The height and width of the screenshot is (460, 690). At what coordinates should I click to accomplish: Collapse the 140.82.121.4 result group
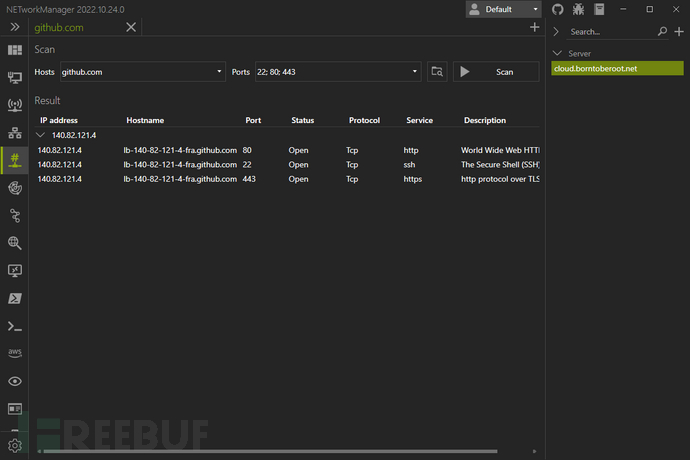point(40,135)
